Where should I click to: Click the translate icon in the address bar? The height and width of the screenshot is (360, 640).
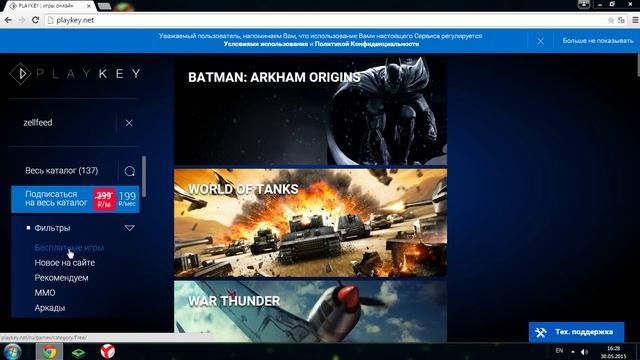click(x=622, y=20)
